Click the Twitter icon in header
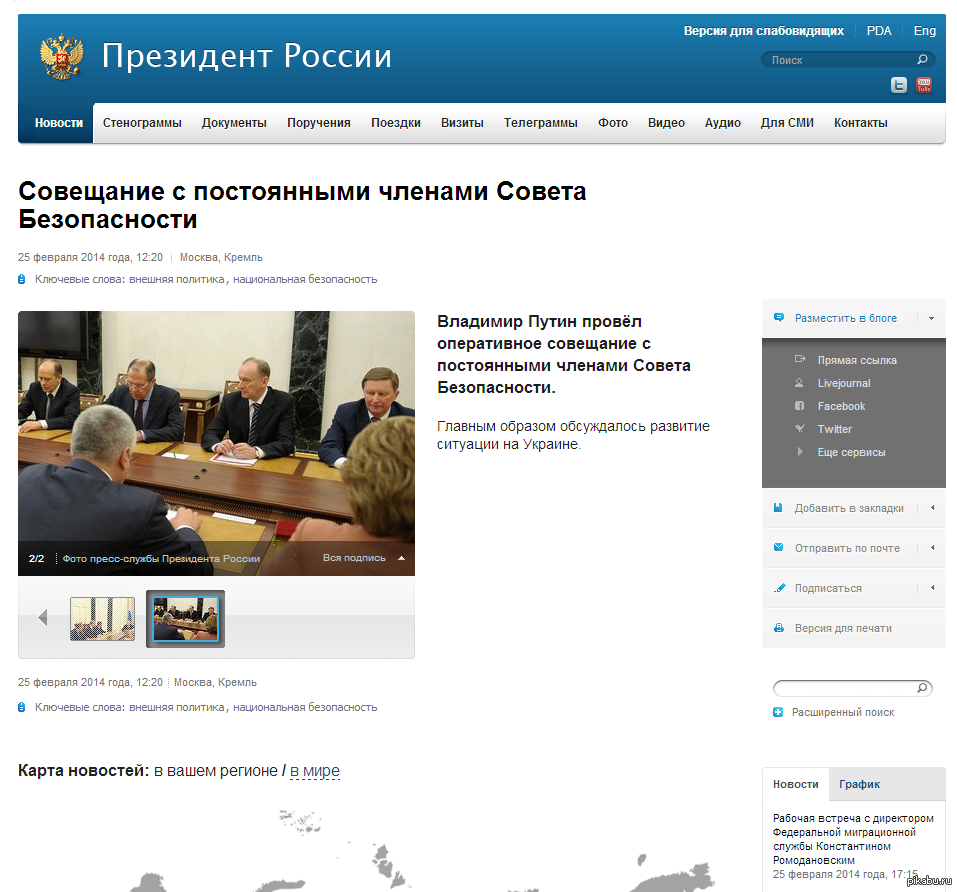 point(899,85)
